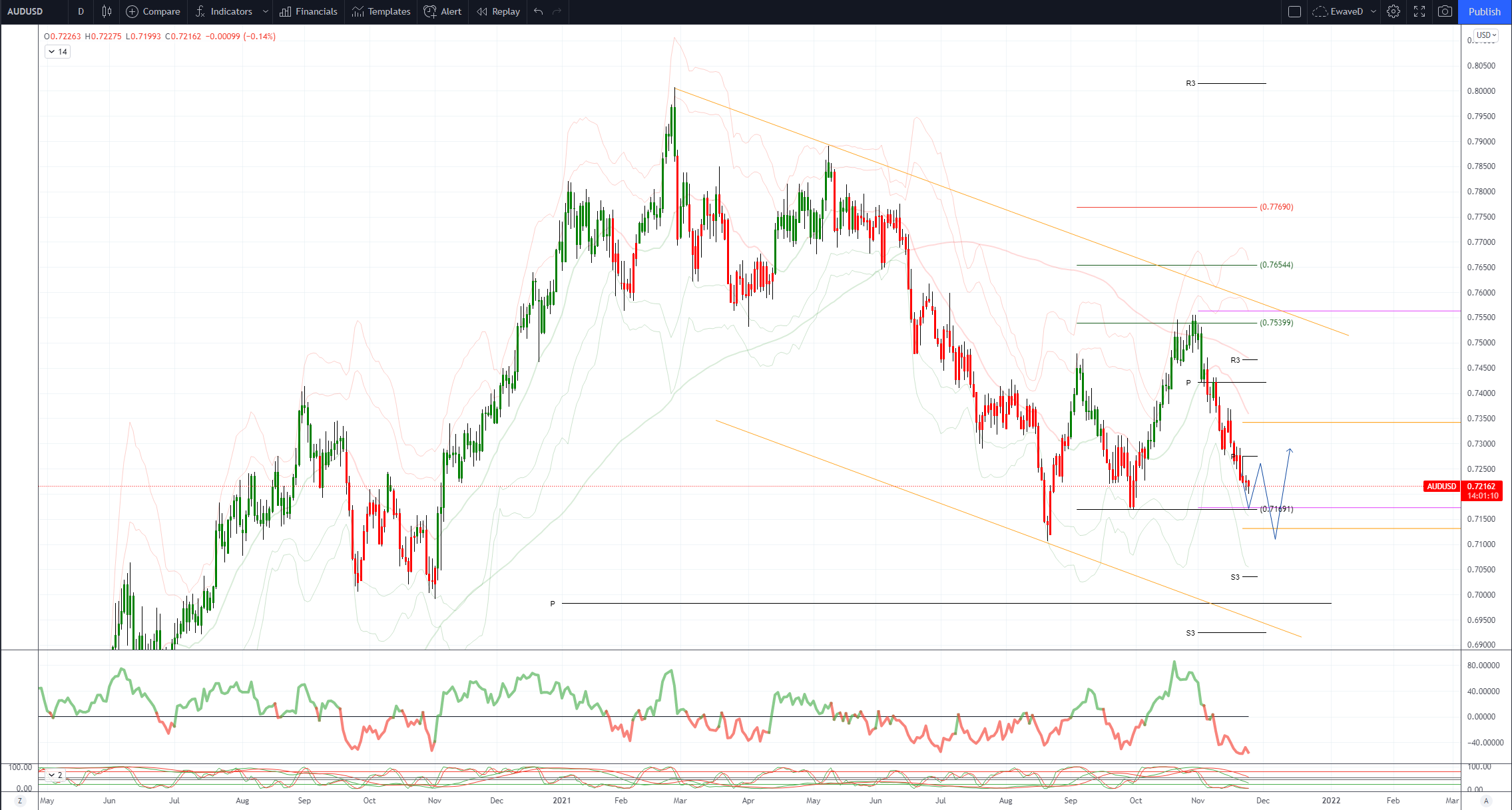This screenshot has width=1512, height=810.
Task: Open the chart layout selection square icon
Action: pyautogui.click(x=1294, y=11)
